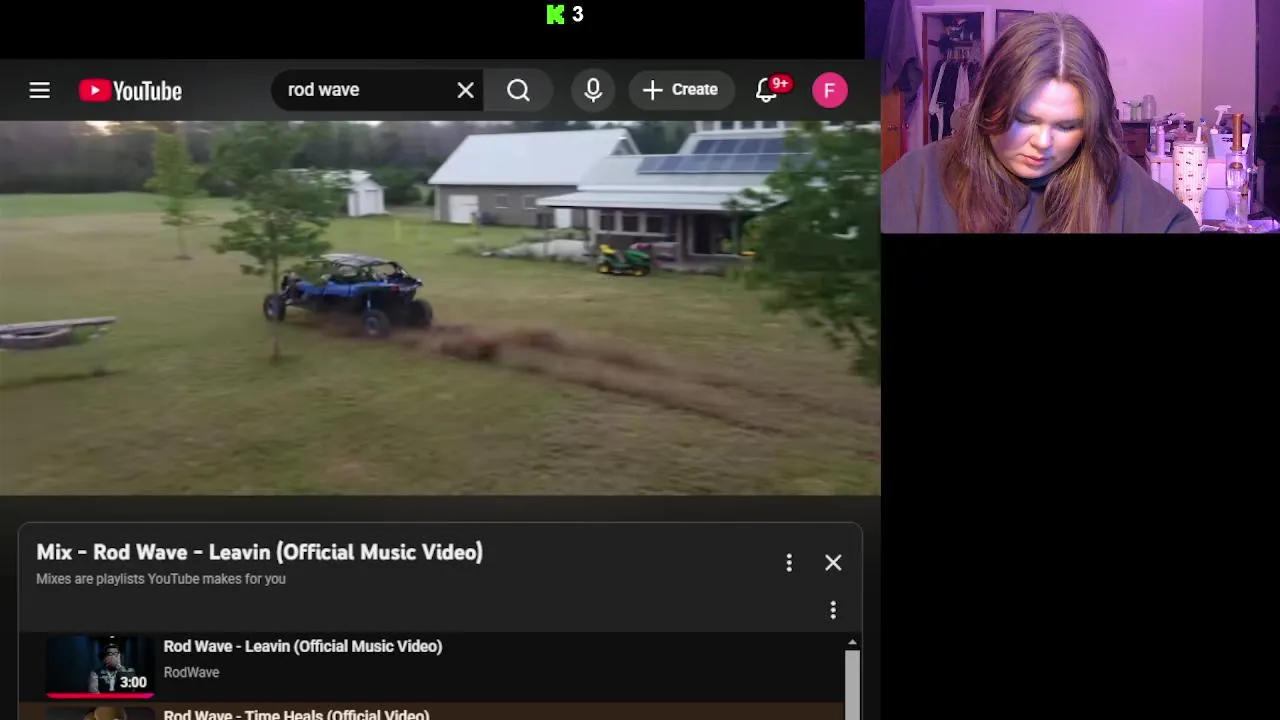Start voice search with microphone
The height and width of the screenshot is (720, 1280).
click(593, 90)
